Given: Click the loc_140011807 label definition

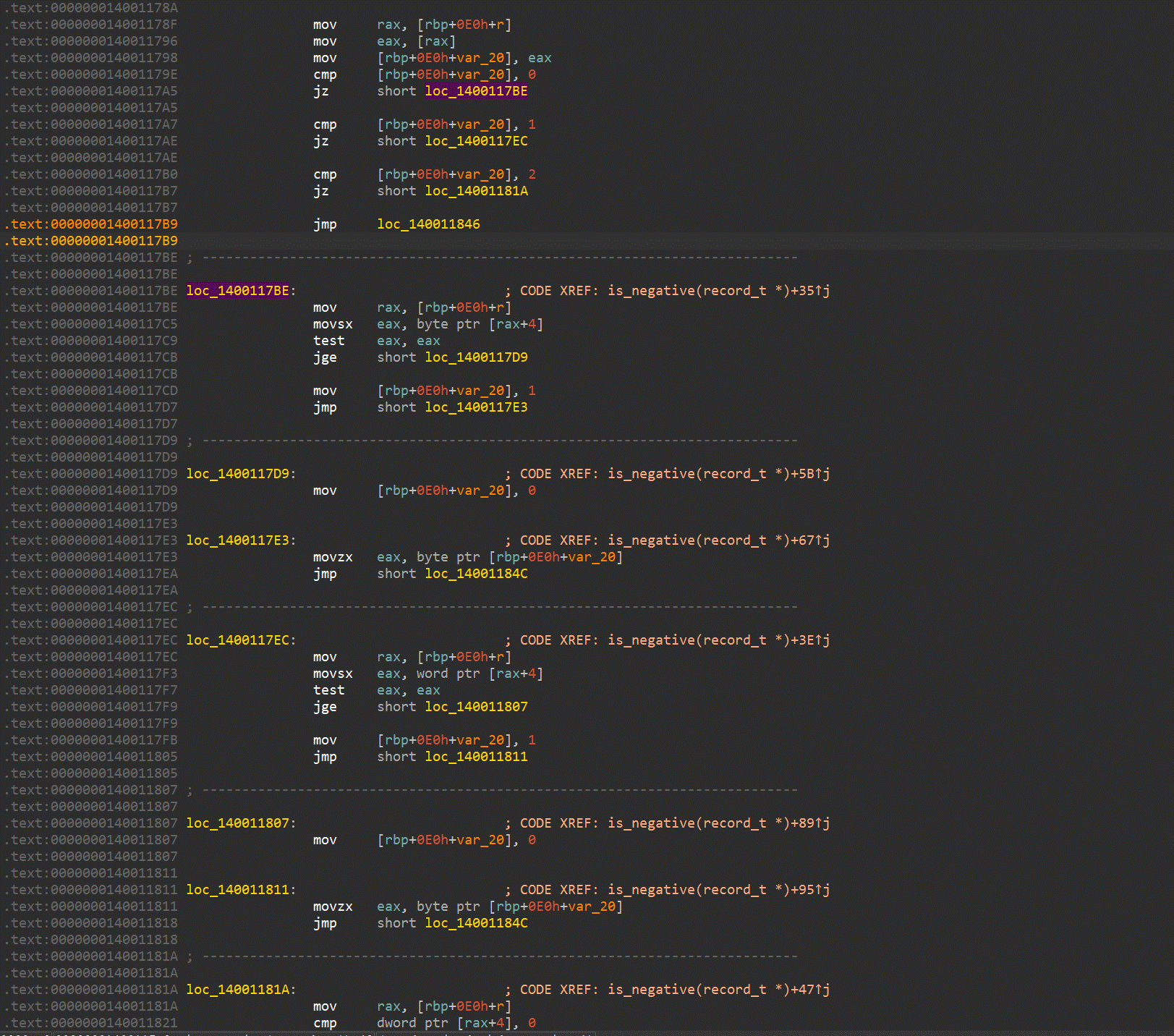Looking at the screenshot, I should click(237, 823).
